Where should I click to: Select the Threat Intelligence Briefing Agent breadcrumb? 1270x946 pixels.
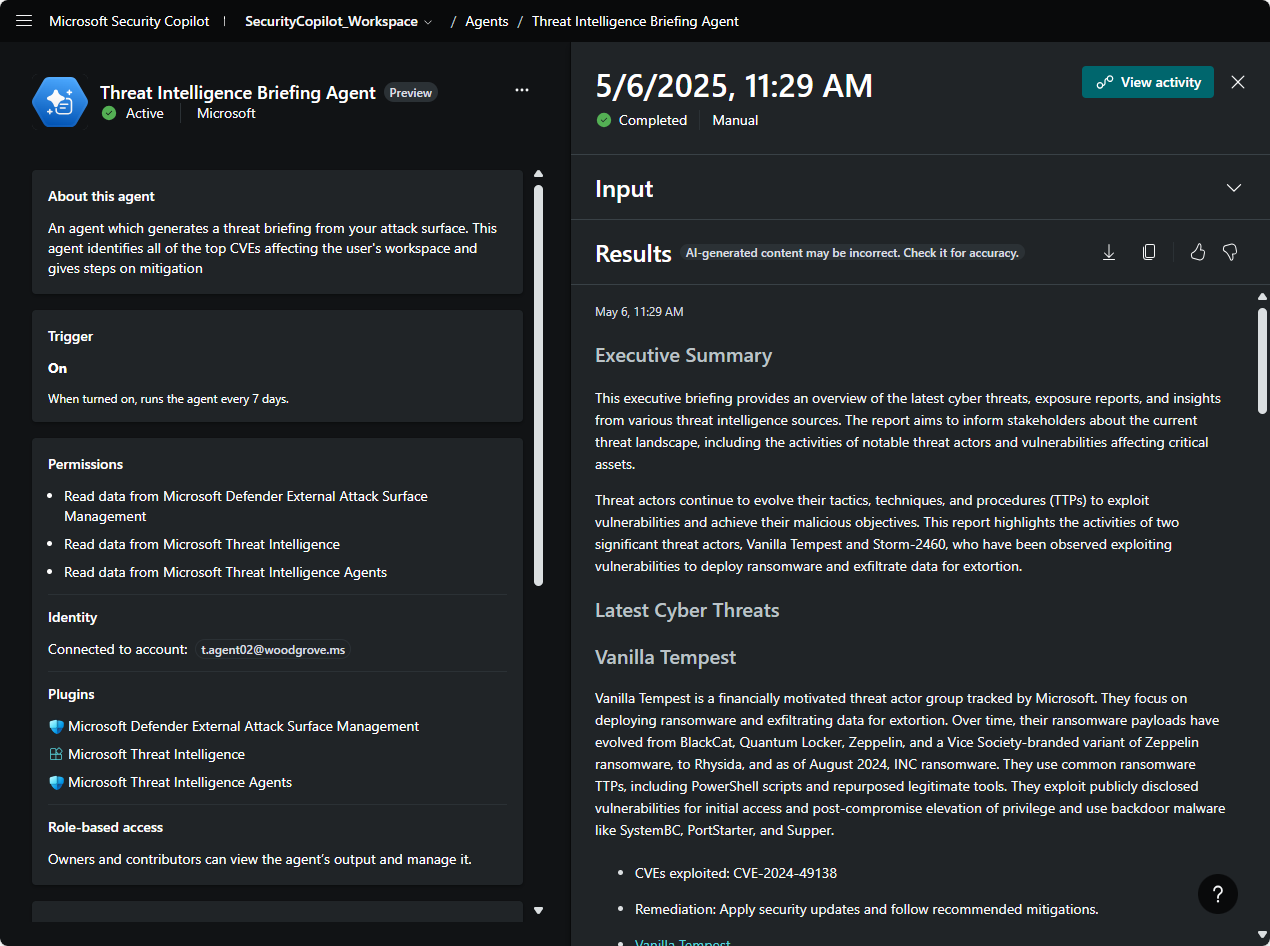point(635,21)
